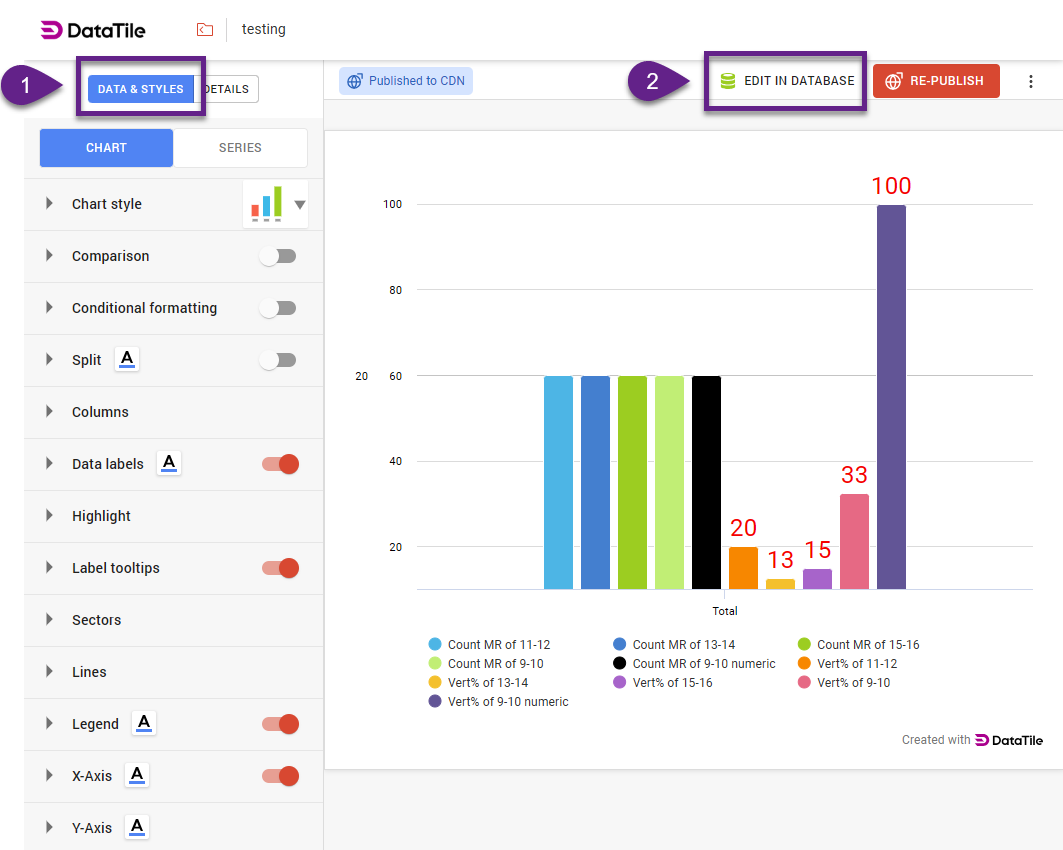Click the EDIT IN DATABASE button
Screen dimensions: 1063x850
[787, 81]
